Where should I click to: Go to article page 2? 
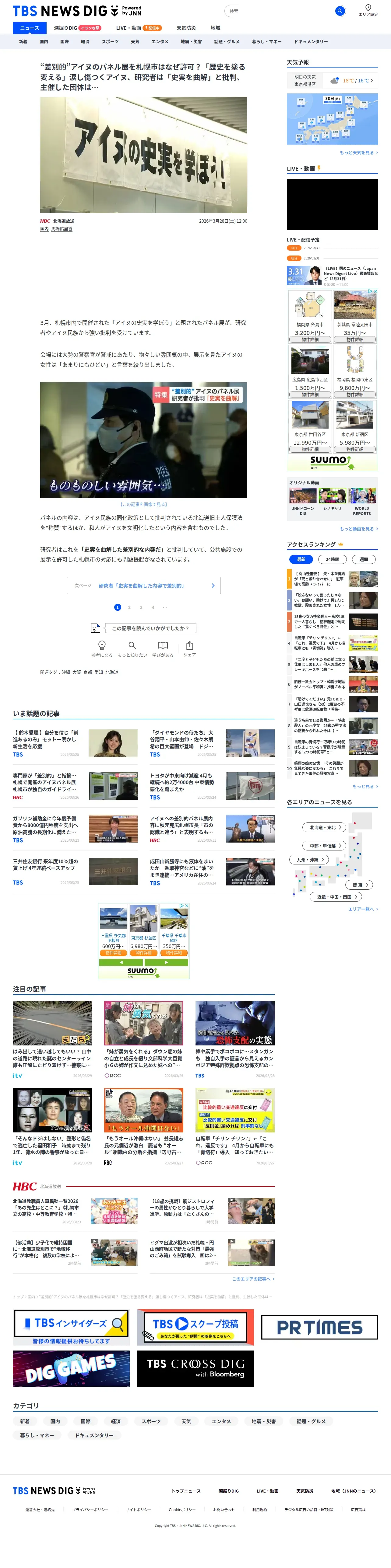tap(129, 607)
